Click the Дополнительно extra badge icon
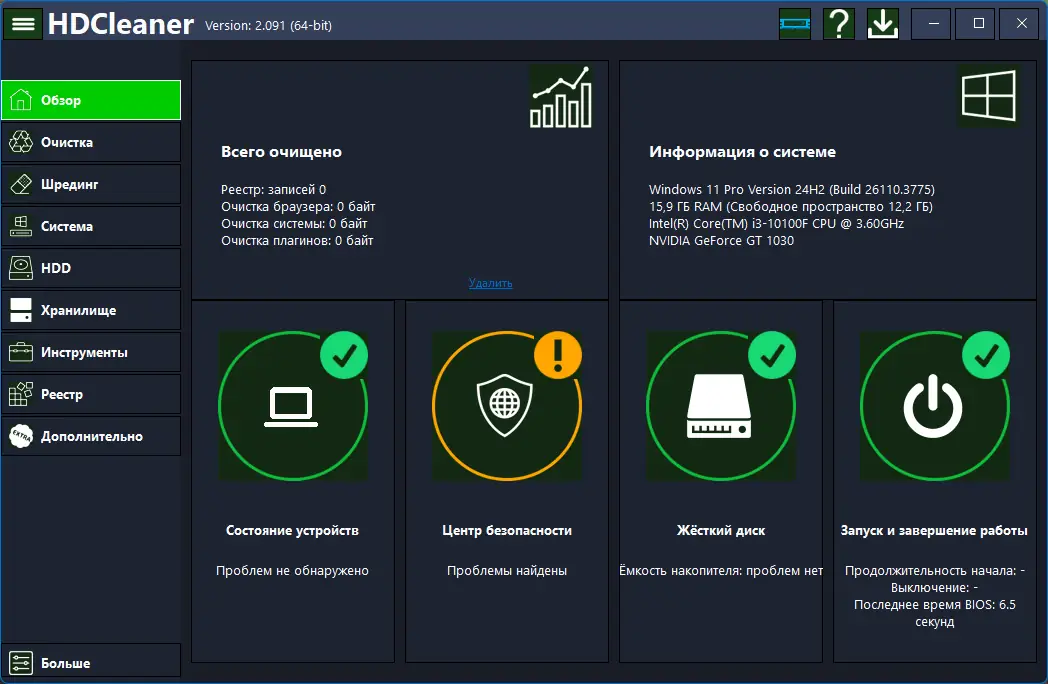 pos(21,436)
